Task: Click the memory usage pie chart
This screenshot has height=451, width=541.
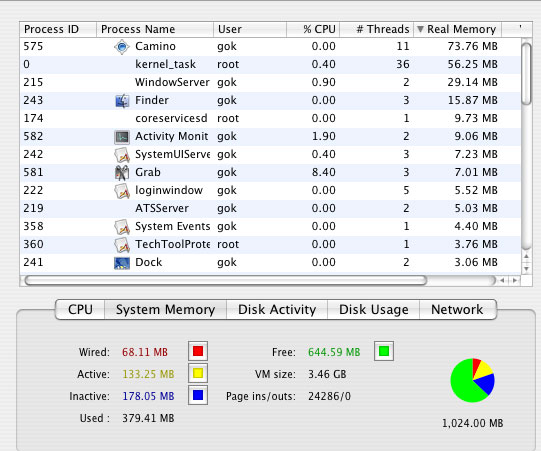Action: coord(472,380)
